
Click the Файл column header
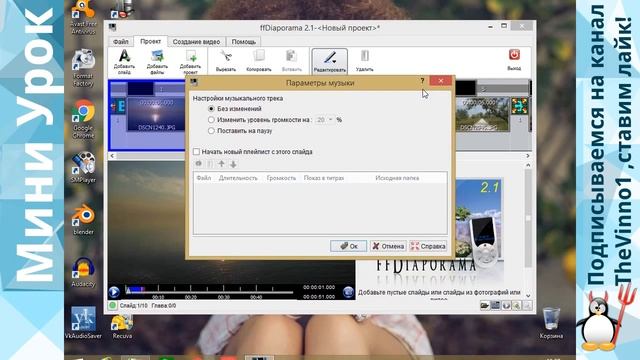point(204,178)
